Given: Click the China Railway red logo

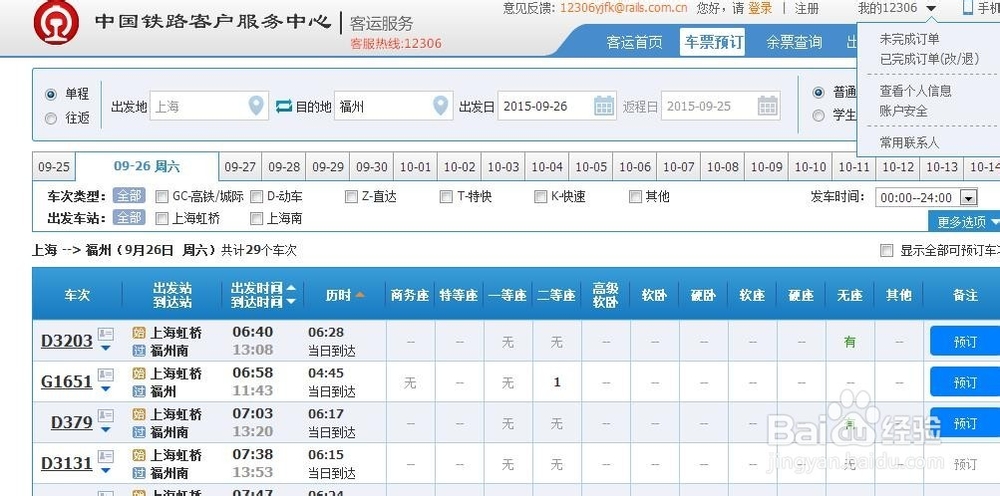Looking at the screenshot, I should pos(56,23).
